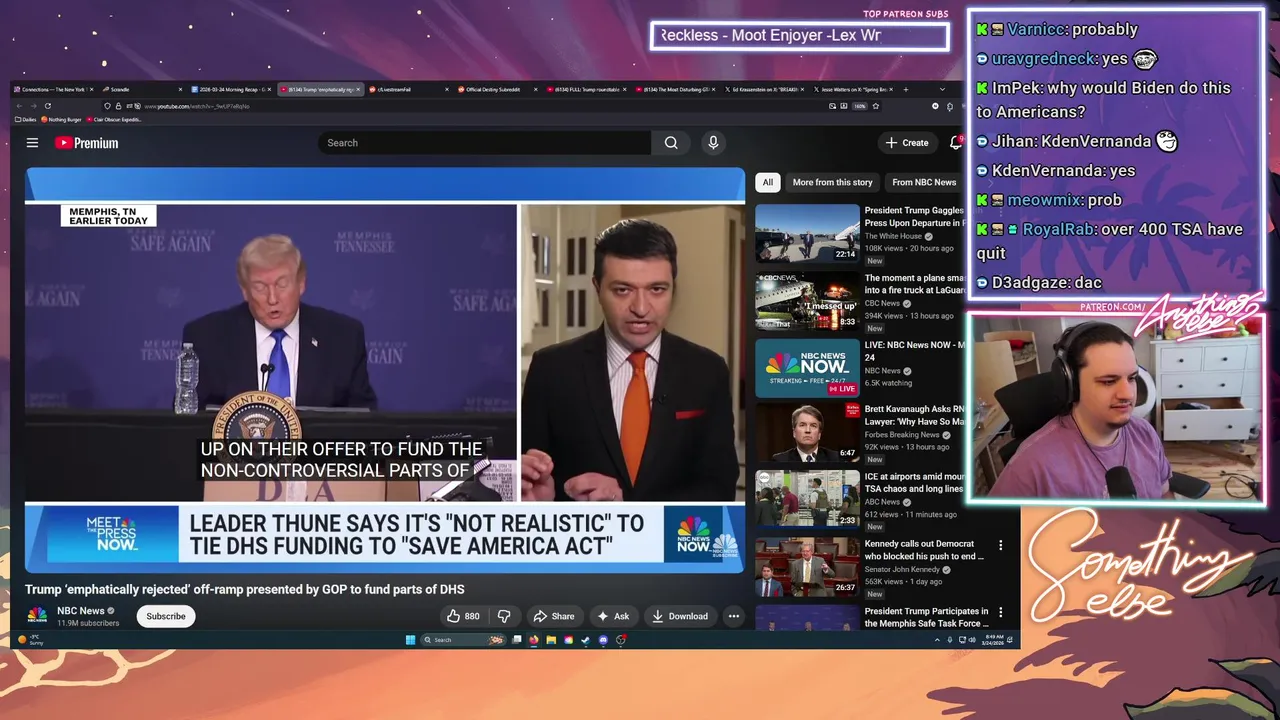The width and height of the screenshot is (1280, 720).
Task: Open Brett Kavanaugh Asks RNC Lawyer thumbnail
Action: tap(807, 433)
